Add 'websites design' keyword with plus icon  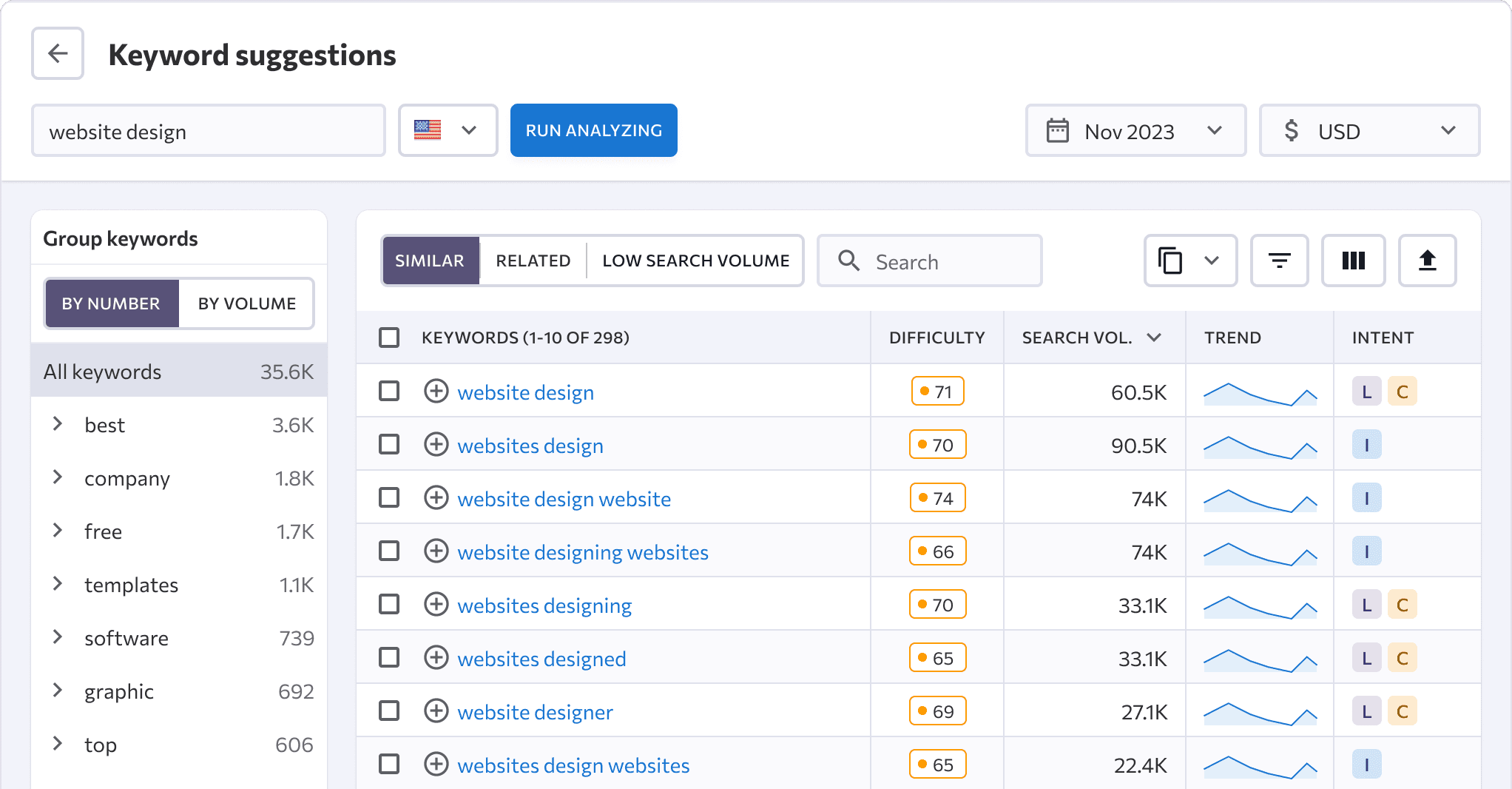click(436, 444)
